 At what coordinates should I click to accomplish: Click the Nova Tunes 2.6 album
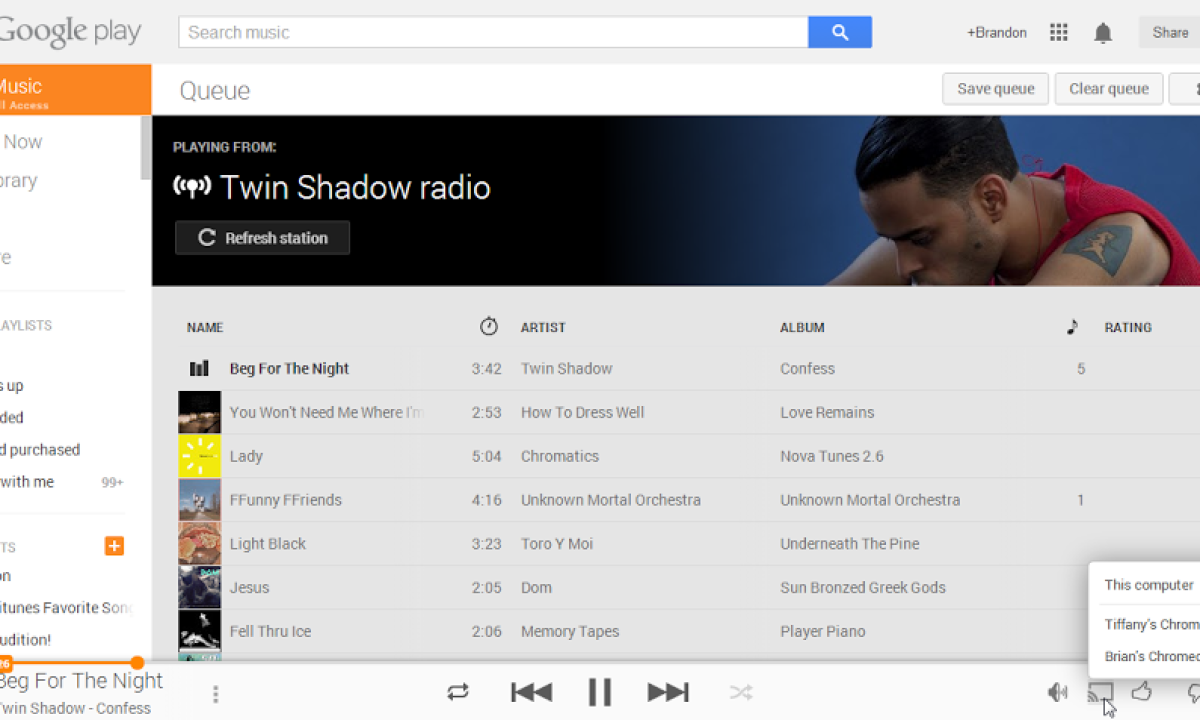(832, 456)
